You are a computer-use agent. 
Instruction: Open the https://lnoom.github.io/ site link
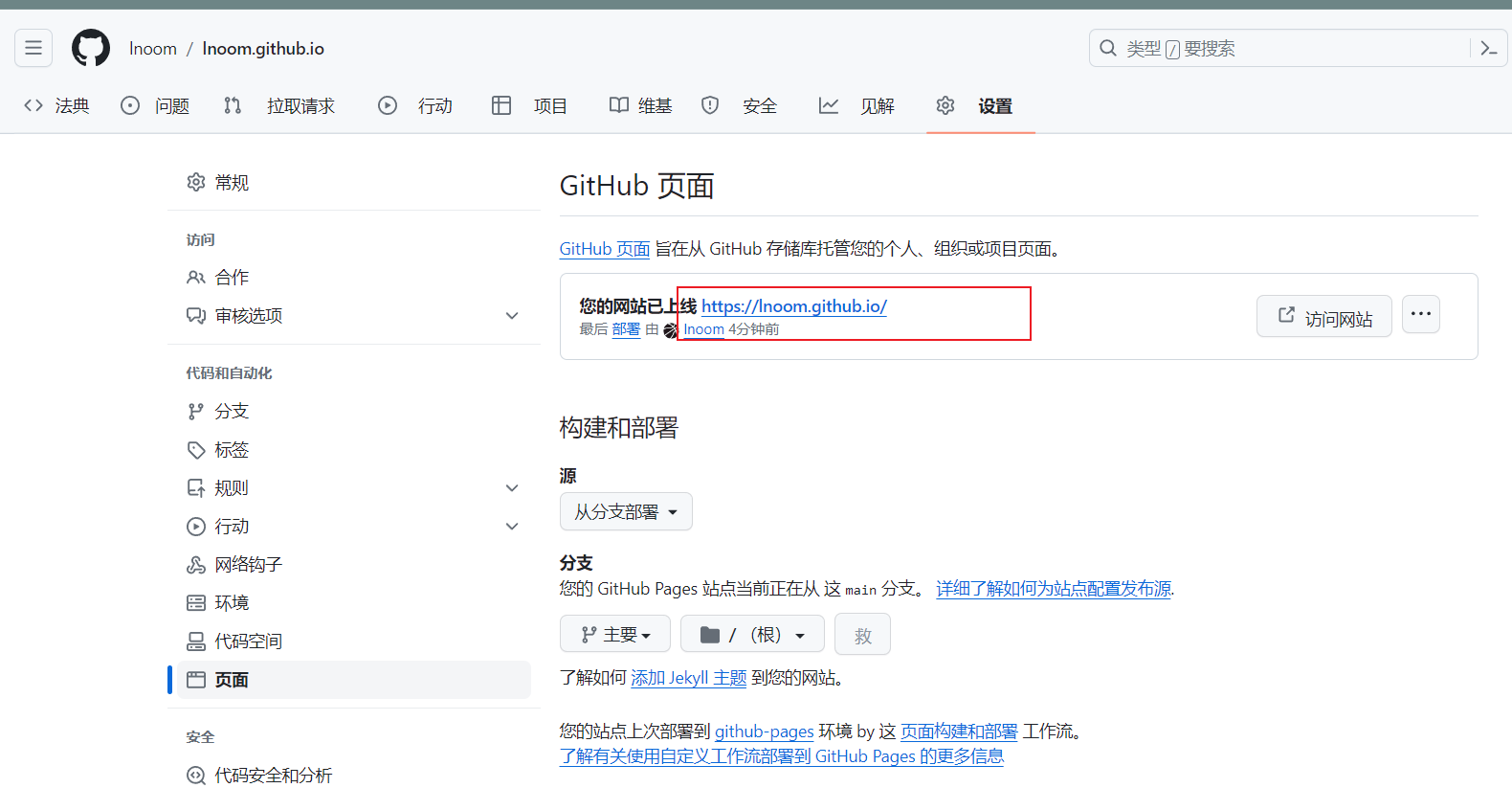[x=794, y=306]
